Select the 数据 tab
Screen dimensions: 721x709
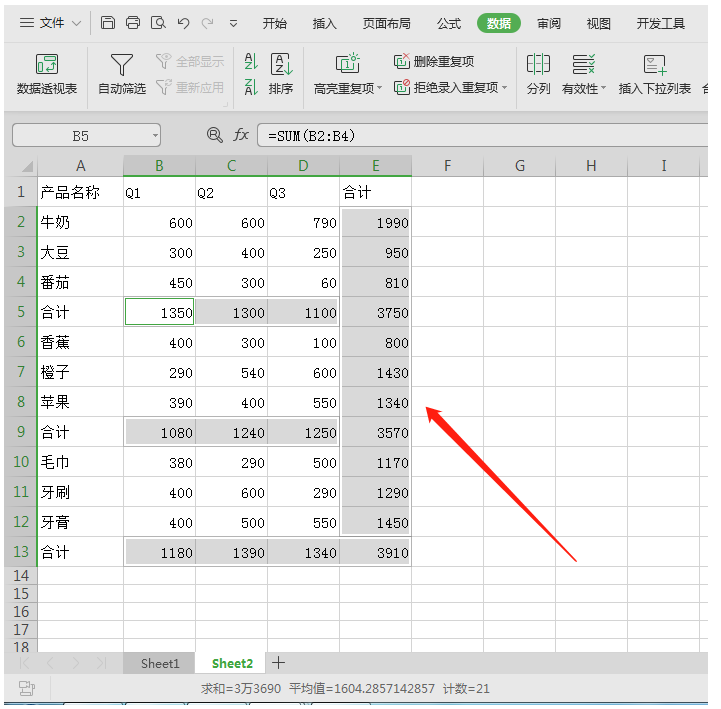pos(499,23)
